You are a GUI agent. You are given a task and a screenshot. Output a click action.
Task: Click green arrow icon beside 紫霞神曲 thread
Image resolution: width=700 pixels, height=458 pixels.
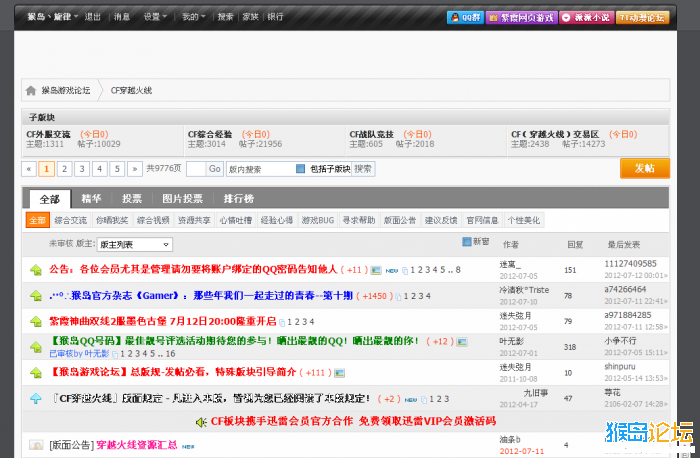36,321
